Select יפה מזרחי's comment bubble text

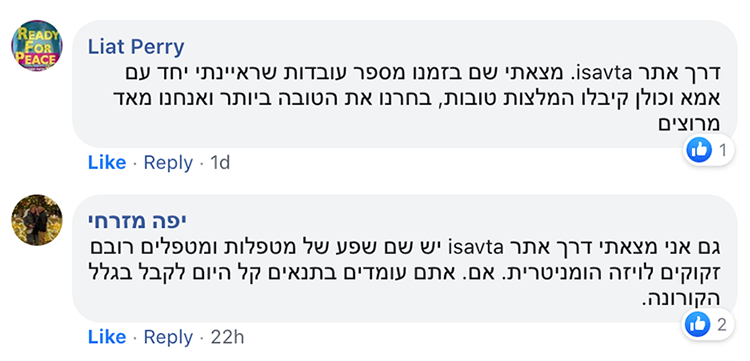click(x=405, y=273)
